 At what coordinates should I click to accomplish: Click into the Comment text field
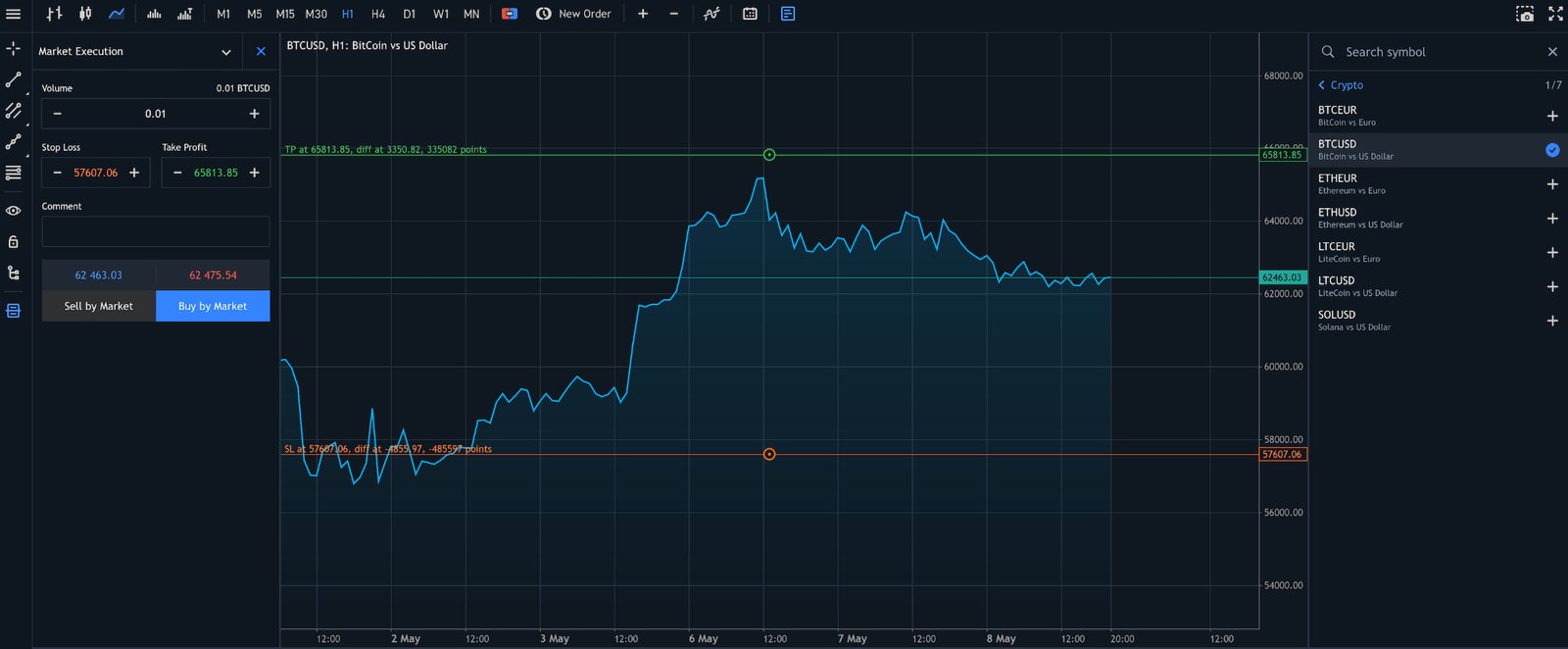coord(156,231)
